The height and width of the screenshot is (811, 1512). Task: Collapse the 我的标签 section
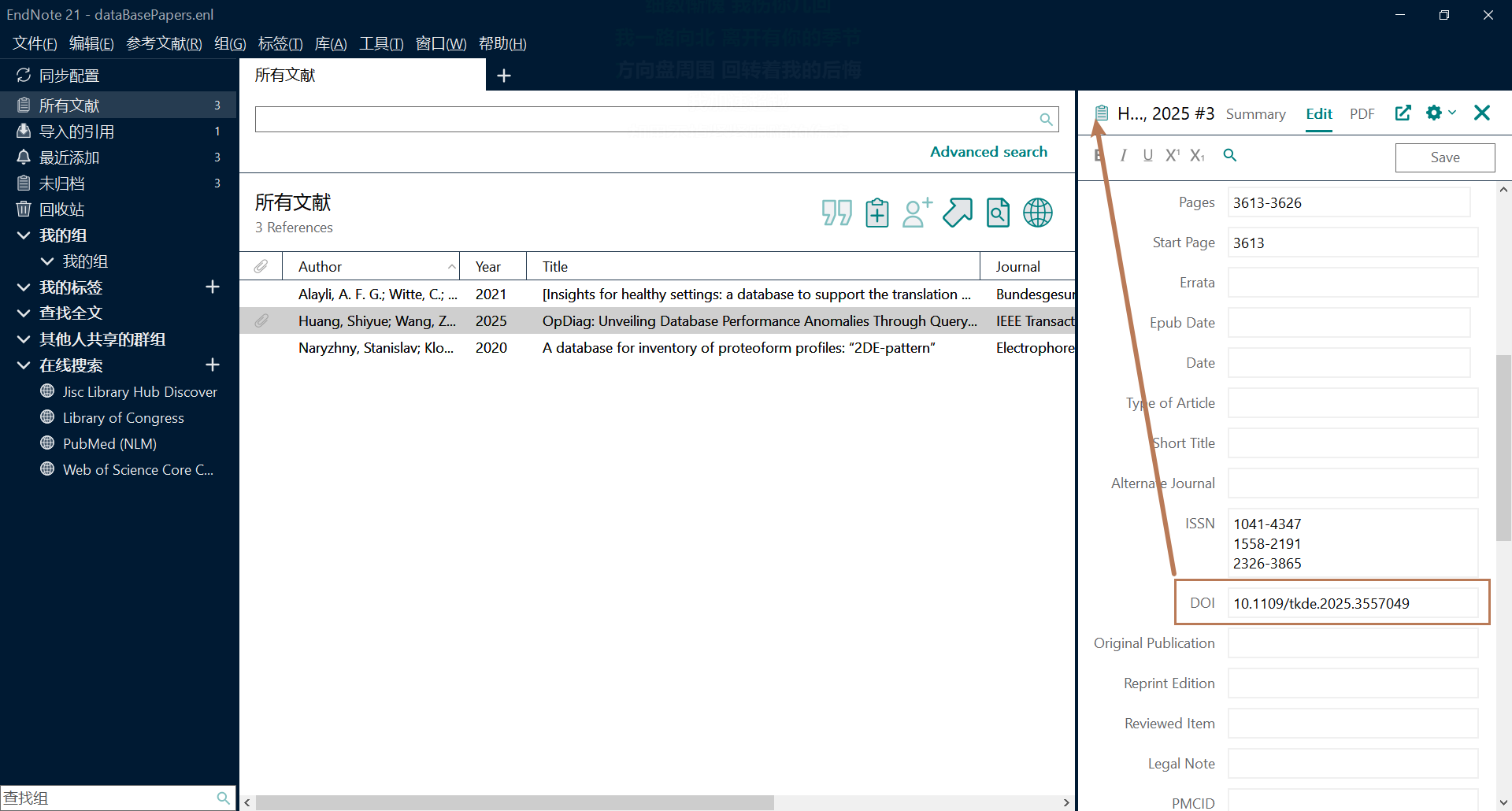click(x=24, y=287)
